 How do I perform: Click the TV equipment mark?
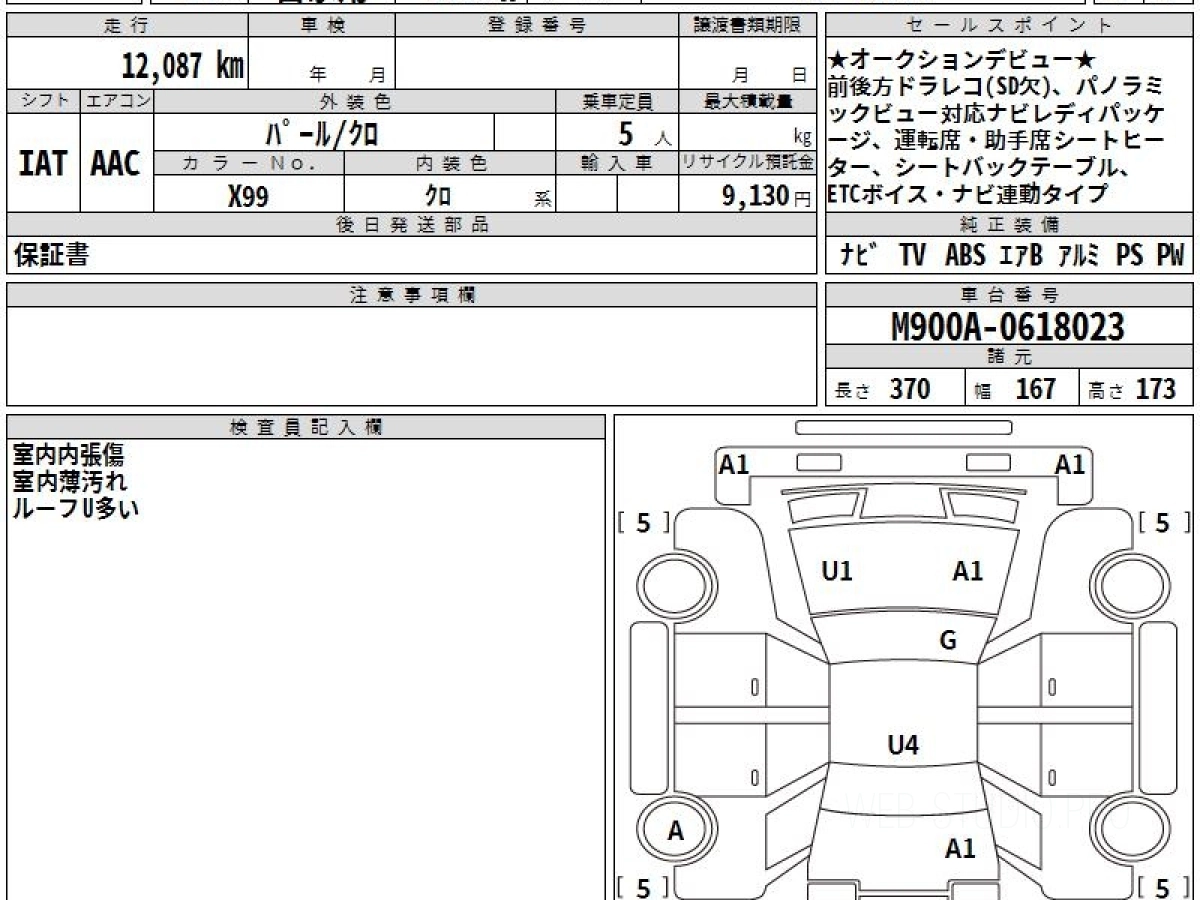coord(912,256)
